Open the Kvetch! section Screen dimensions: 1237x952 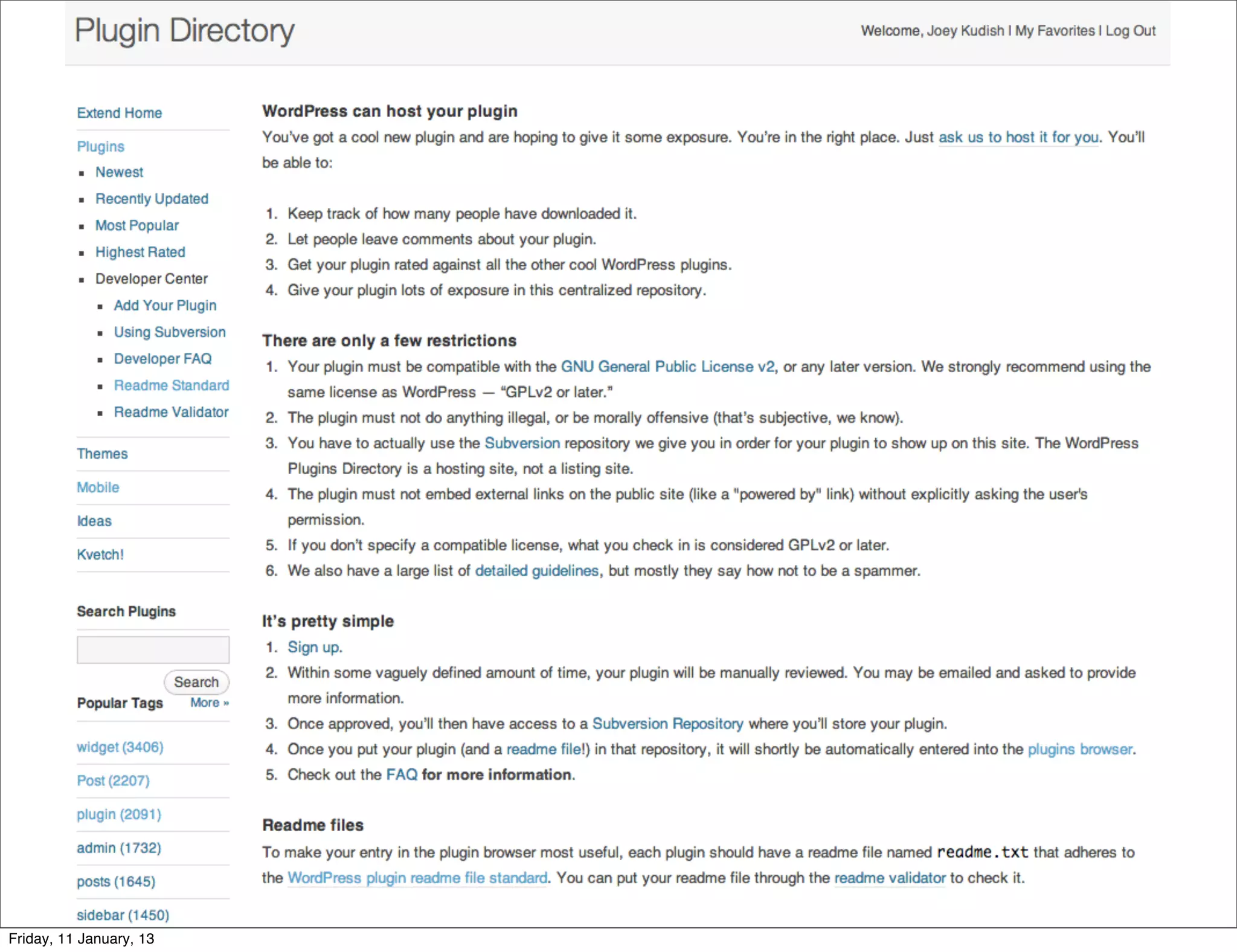[x=100, y=555]
